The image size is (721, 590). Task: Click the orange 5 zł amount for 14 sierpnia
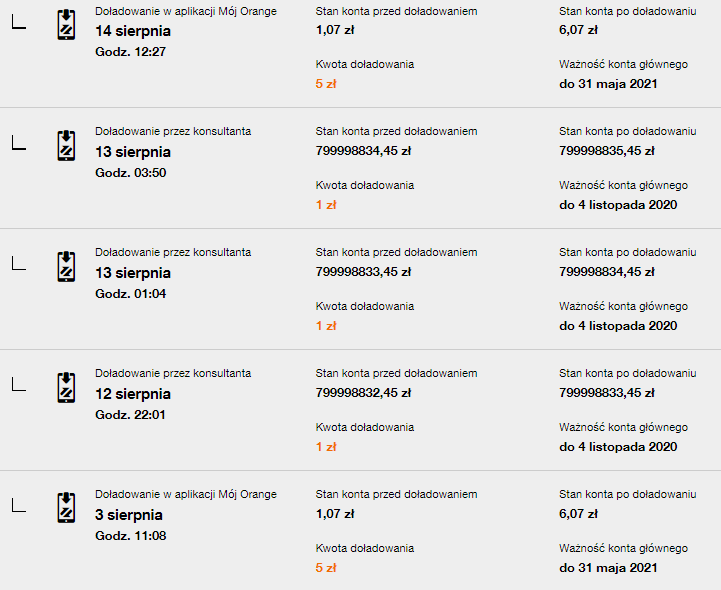coord(326,84)
